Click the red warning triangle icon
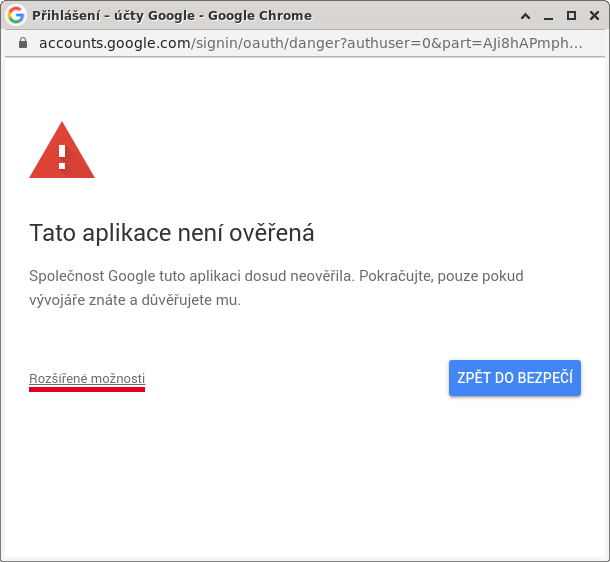Screen dimensions: 610x562 [62, 150]
